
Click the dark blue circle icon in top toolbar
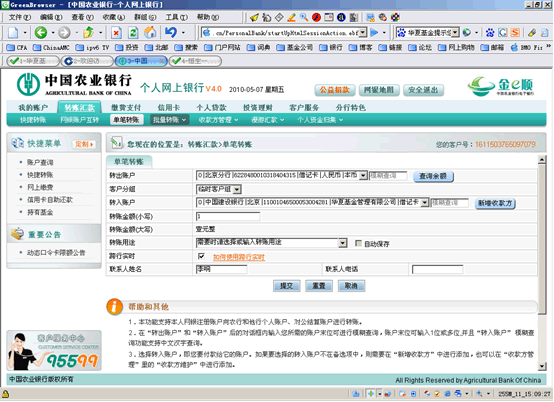[x=341, y=17]
